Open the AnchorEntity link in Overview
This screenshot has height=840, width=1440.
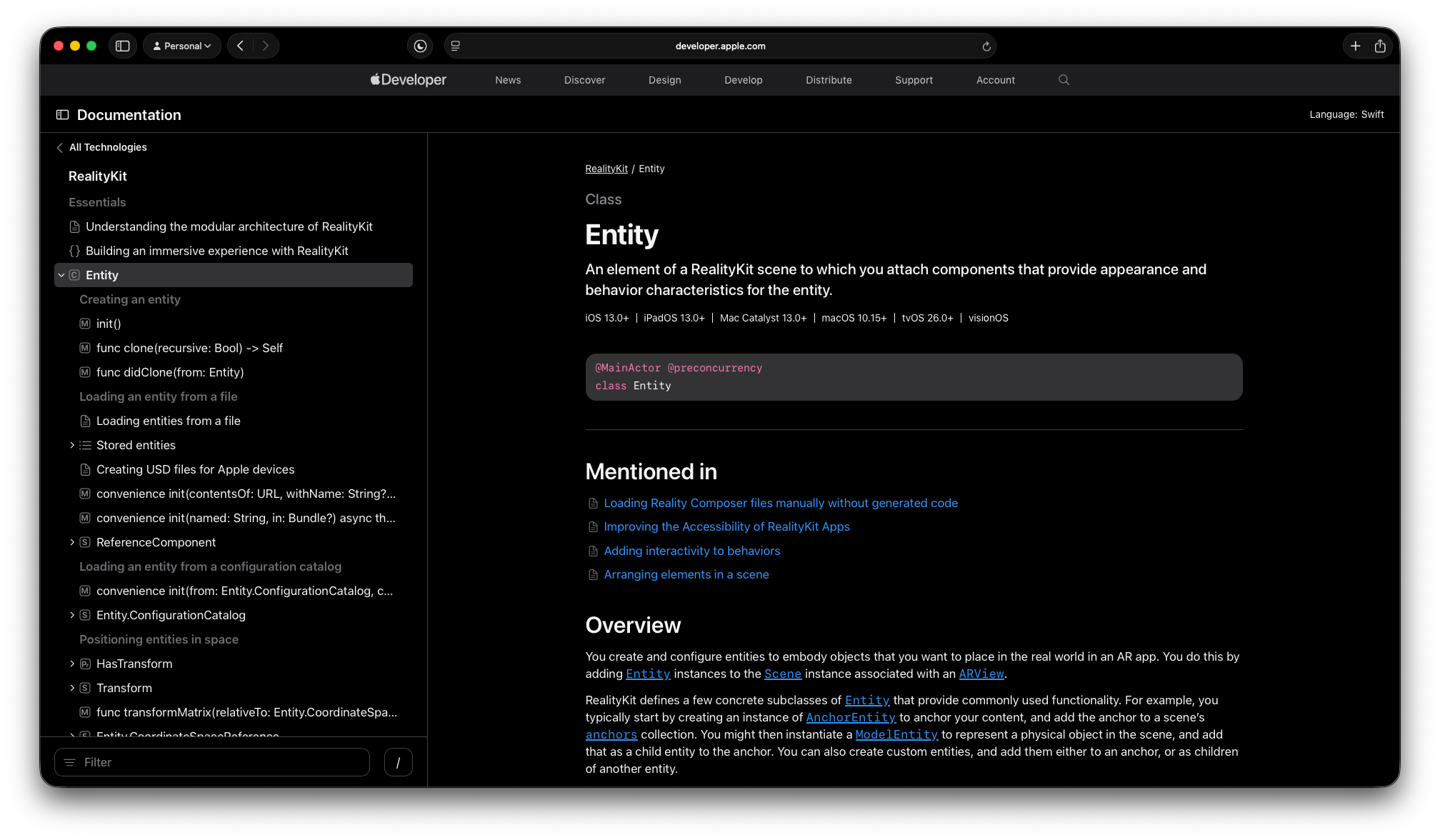(850, 717)
